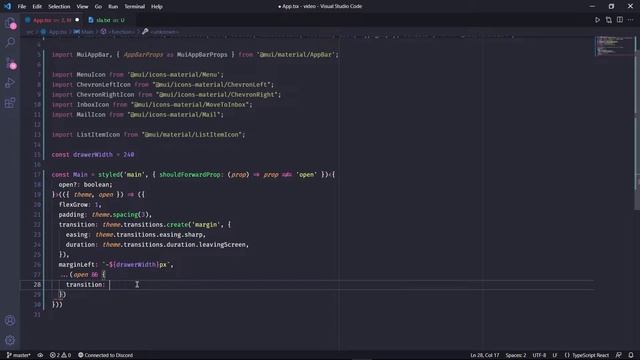Click the Spaces: 2 indentation setting
The width and height of the screenshot is (640, 360).
pyautogui.click(x=516, y=355)
